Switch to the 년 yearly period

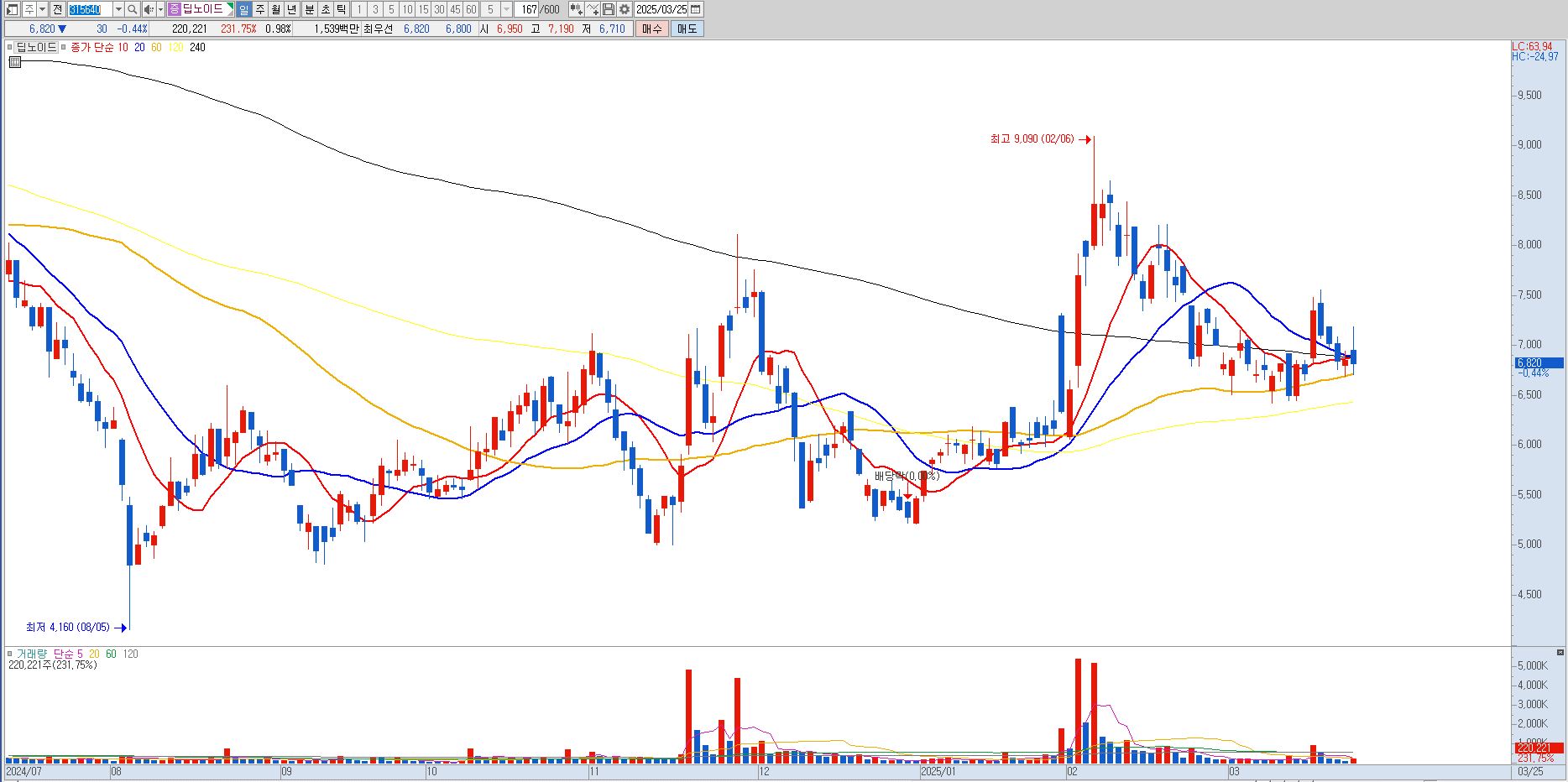[291, 9]
